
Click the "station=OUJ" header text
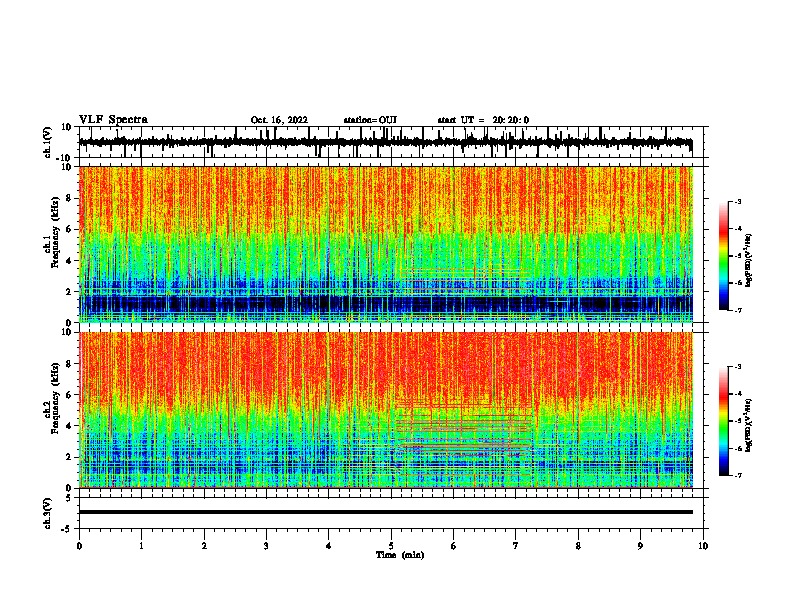coord(370,120)
